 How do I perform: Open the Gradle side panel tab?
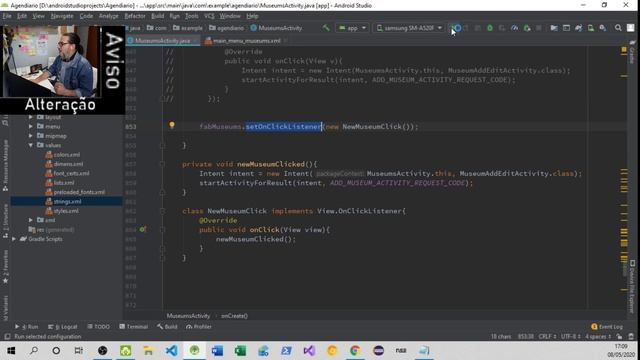tap(632, 52)
